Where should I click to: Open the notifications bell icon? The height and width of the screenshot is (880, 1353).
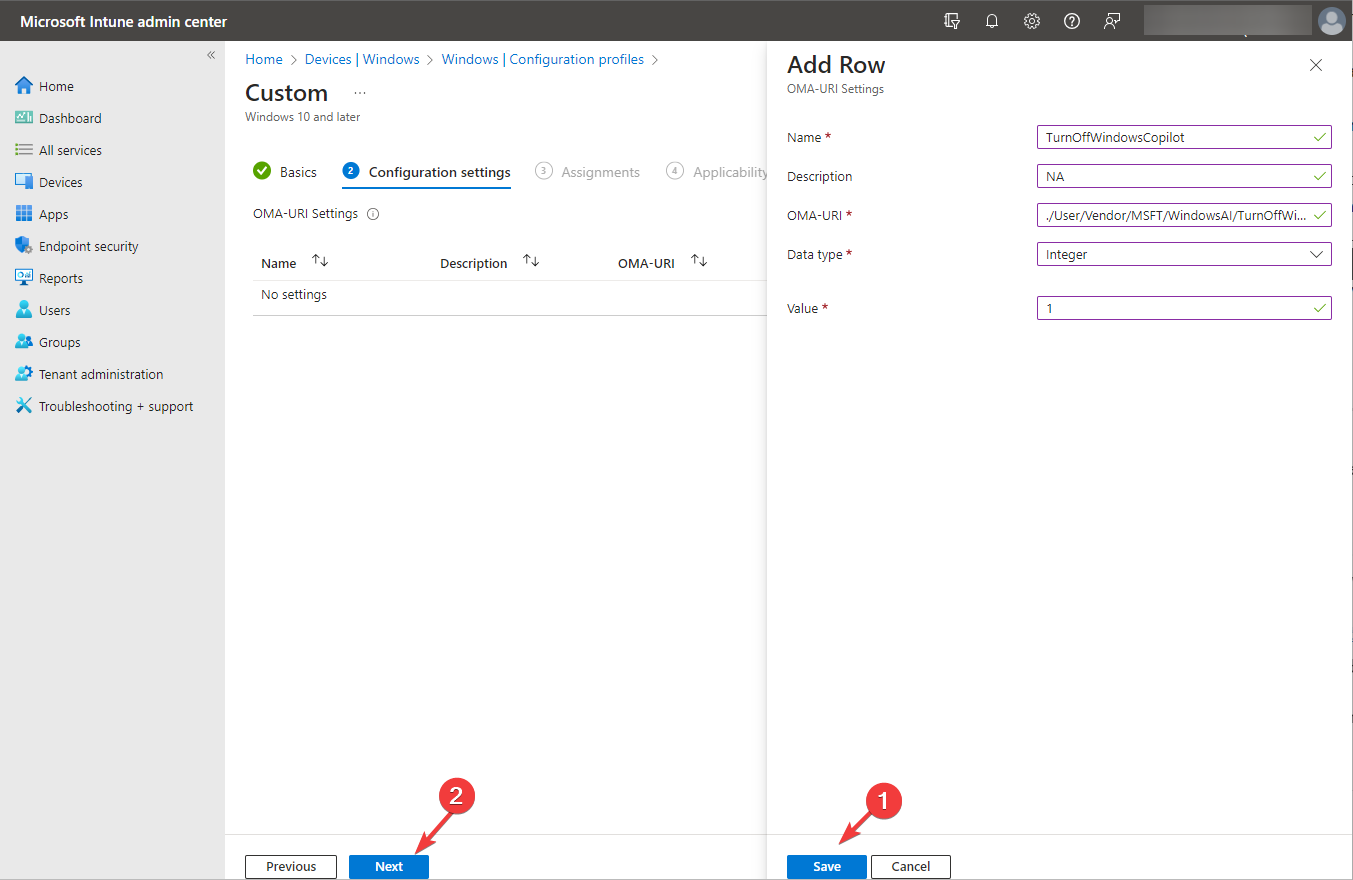[x=992, y=21]
